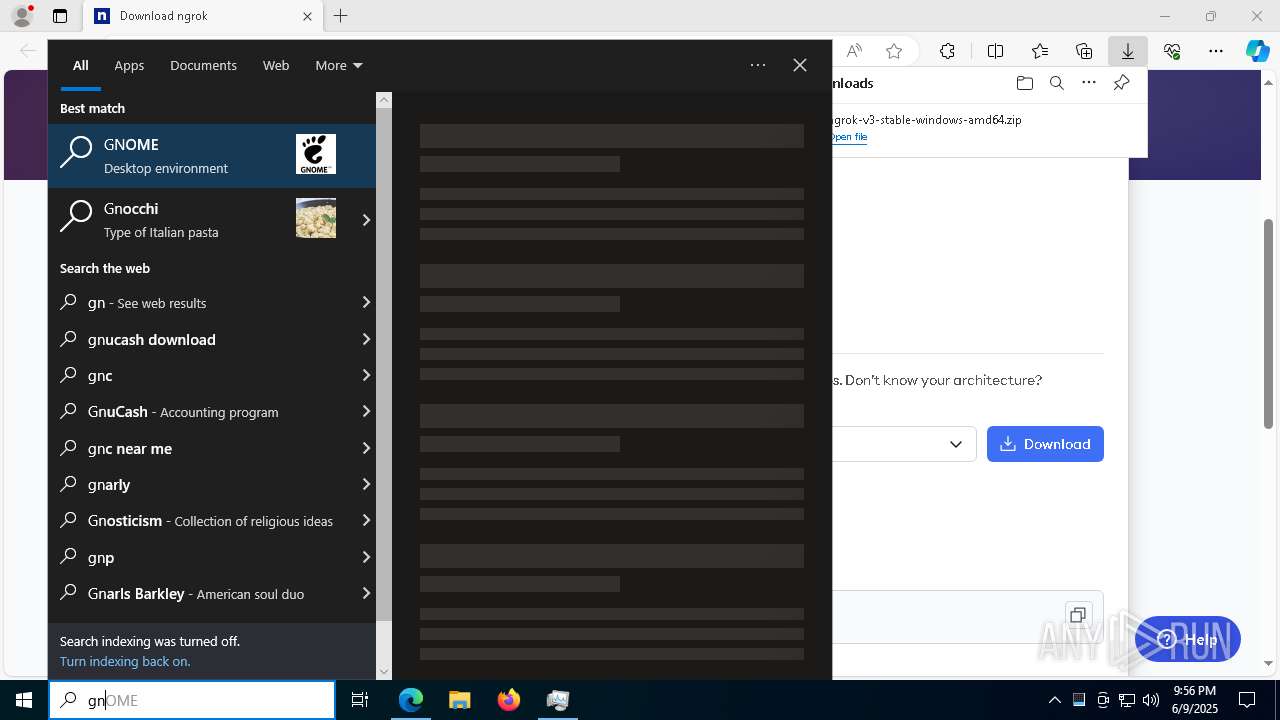Close the Windows search panel

point(800,65)
